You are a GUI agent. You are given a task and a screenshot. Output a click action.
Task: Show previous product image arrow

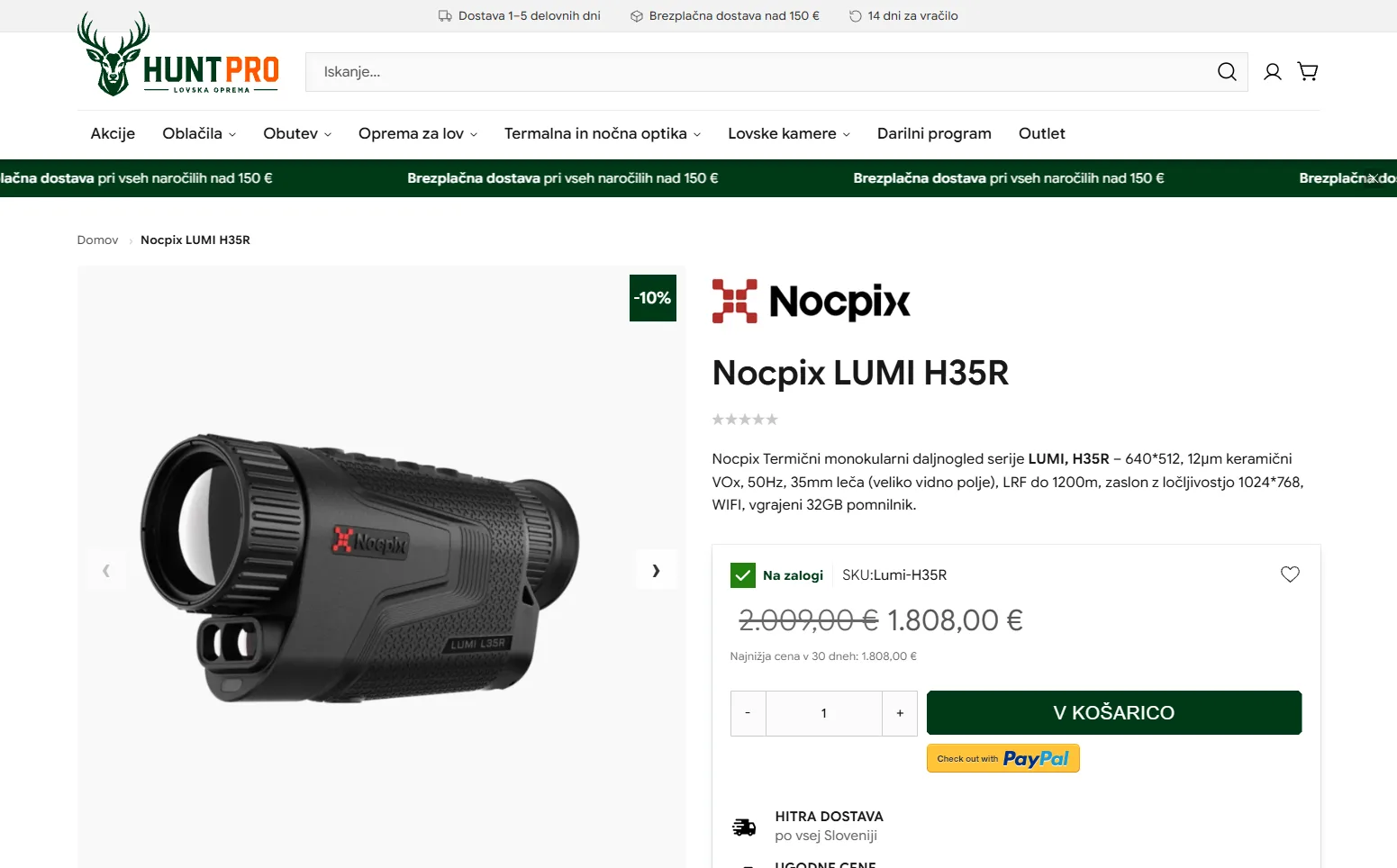pyautogui.click(x=106, y=570)
